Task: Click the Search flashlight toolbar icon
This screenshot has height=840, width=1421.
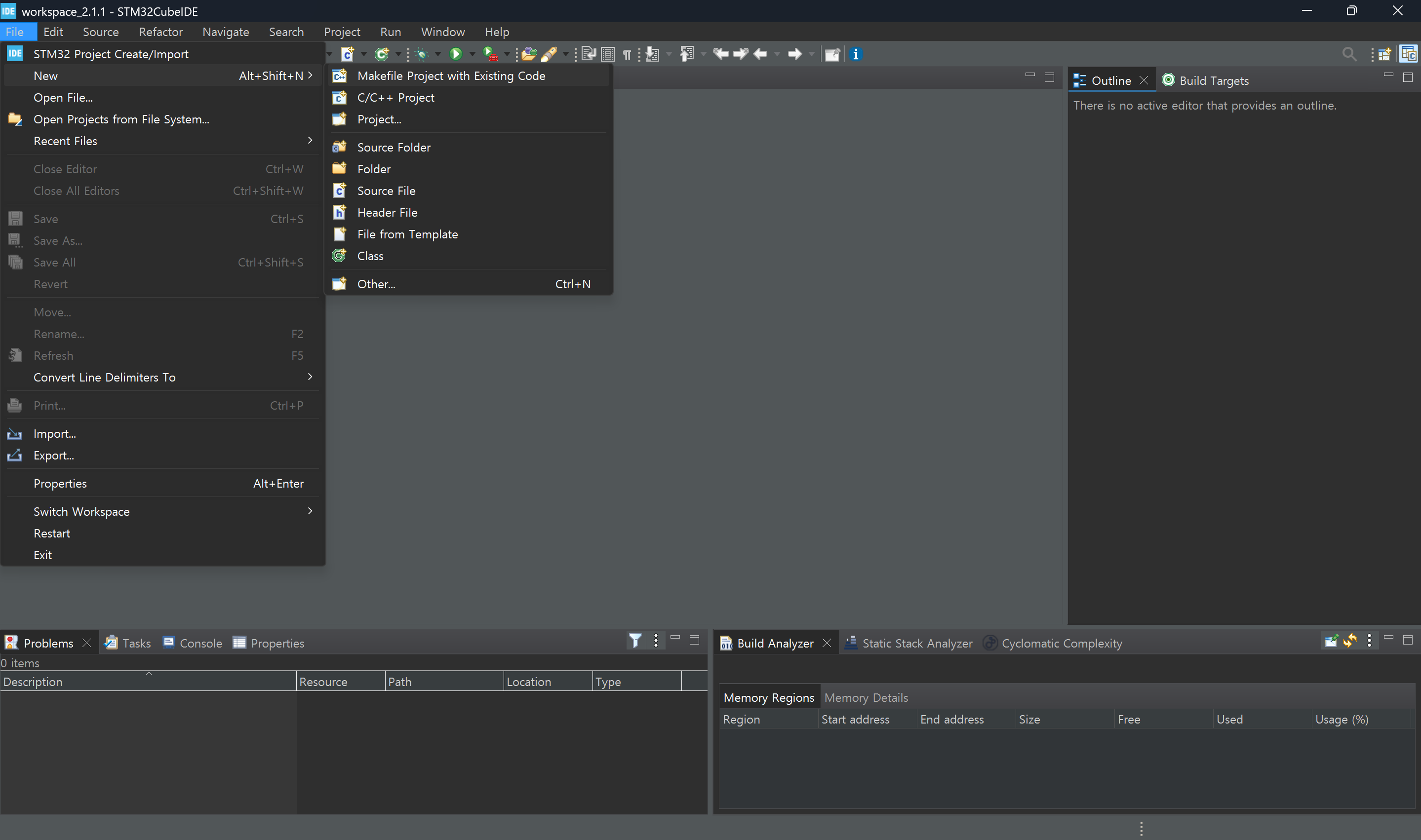Action: (549, 54)
